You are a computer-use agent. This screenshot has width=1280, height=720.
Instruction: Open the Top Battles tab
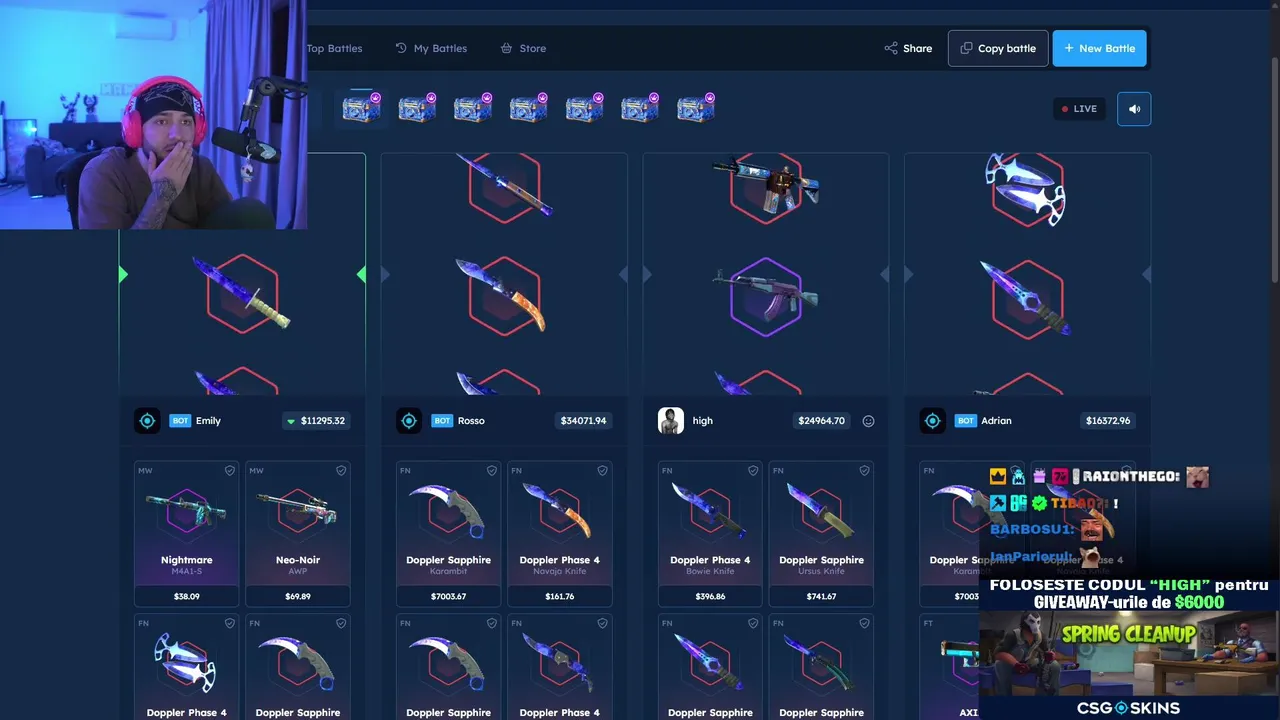click(x=334, y=48)
